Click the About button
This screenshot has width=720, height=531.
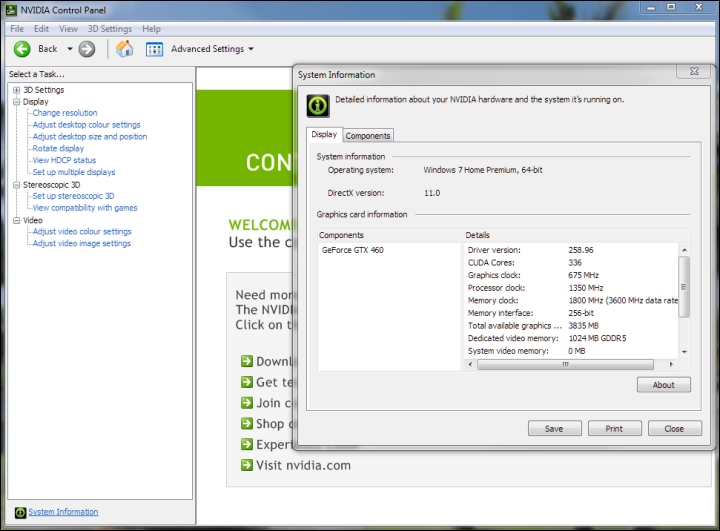664,385
